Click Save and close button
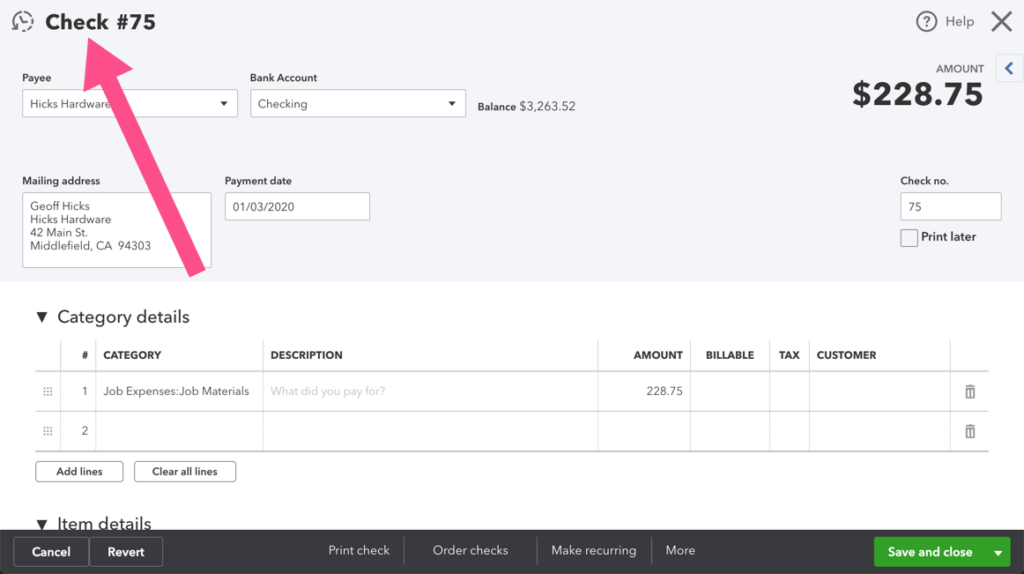This screenshot has height=574, width=1024. pyautogui.click(x=930, y=552)
